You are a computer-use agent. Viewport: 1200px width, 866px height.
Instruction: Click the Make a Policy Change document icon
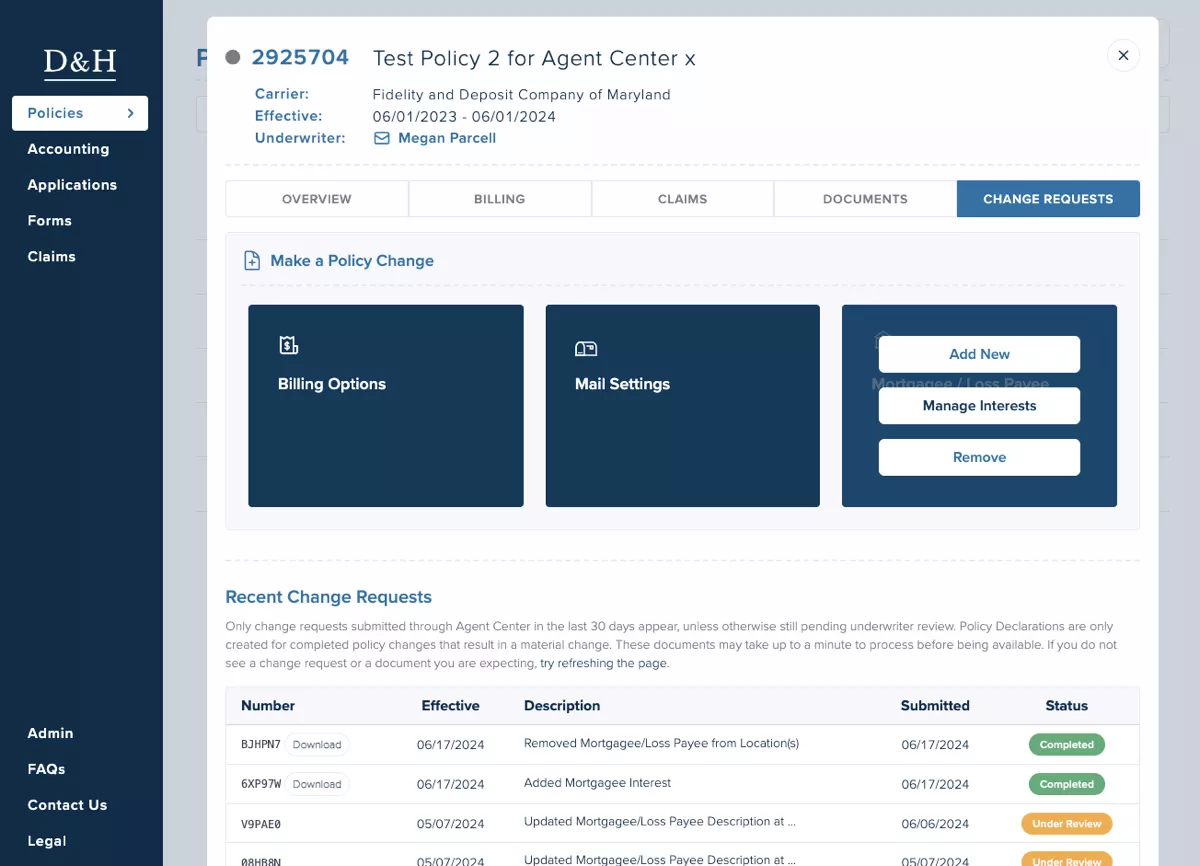coord(250,260)
